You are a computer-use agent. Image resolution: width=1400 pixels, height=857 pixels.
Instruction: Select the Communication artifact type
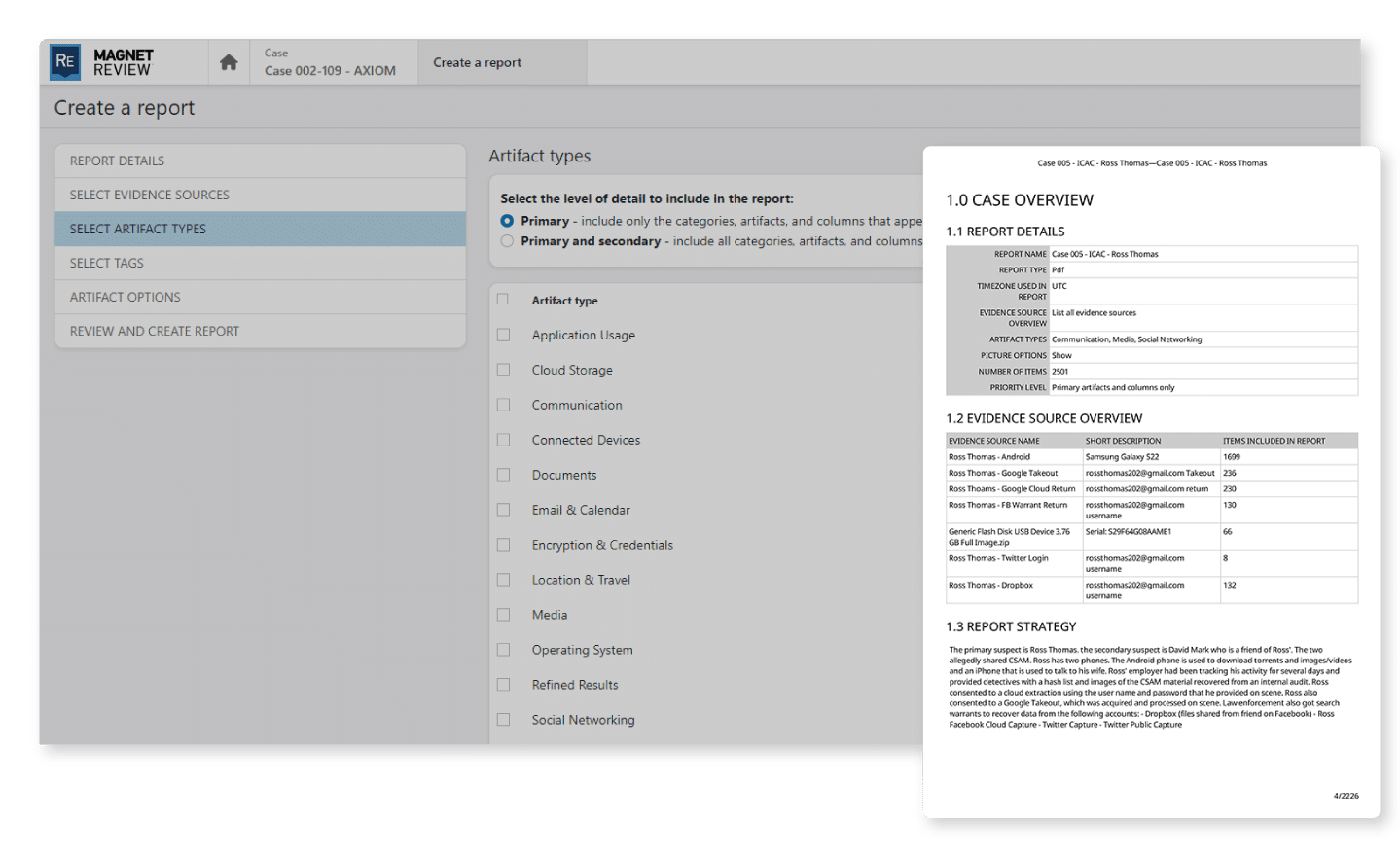coord(503,405)
